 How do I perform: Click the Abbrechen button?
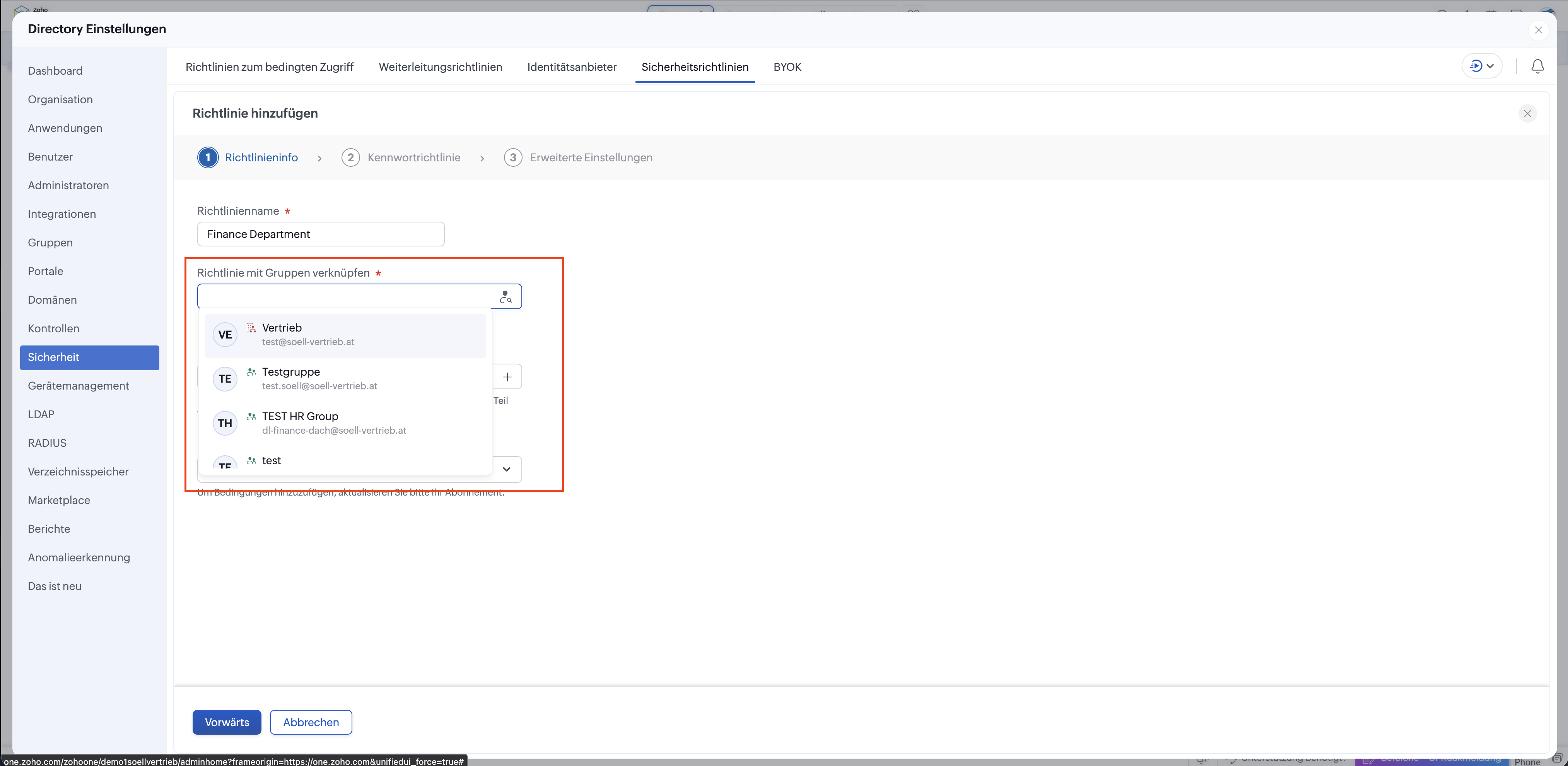(x=311, y=722)
